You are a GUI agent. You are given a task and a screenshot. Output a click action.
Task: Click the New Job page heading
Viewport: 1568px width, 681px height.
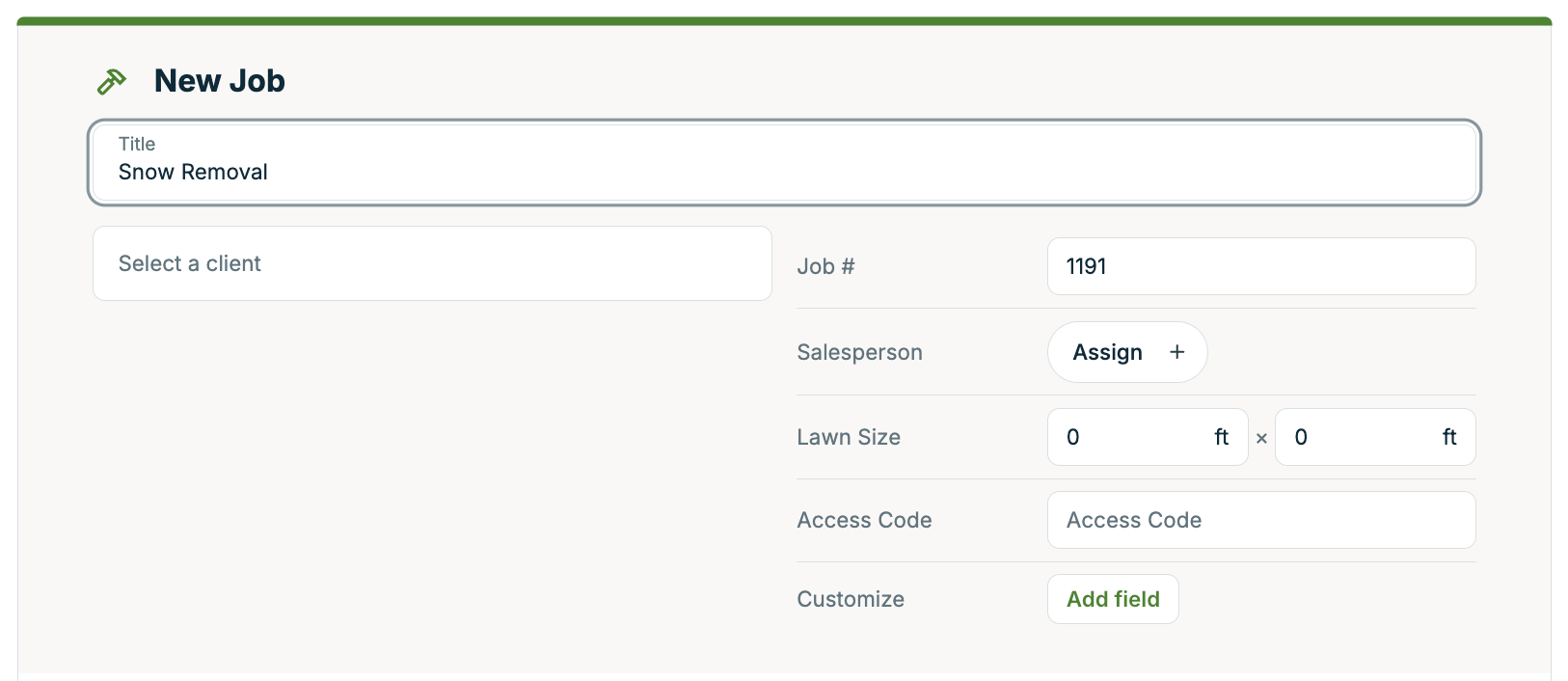(x=219, y=81)
